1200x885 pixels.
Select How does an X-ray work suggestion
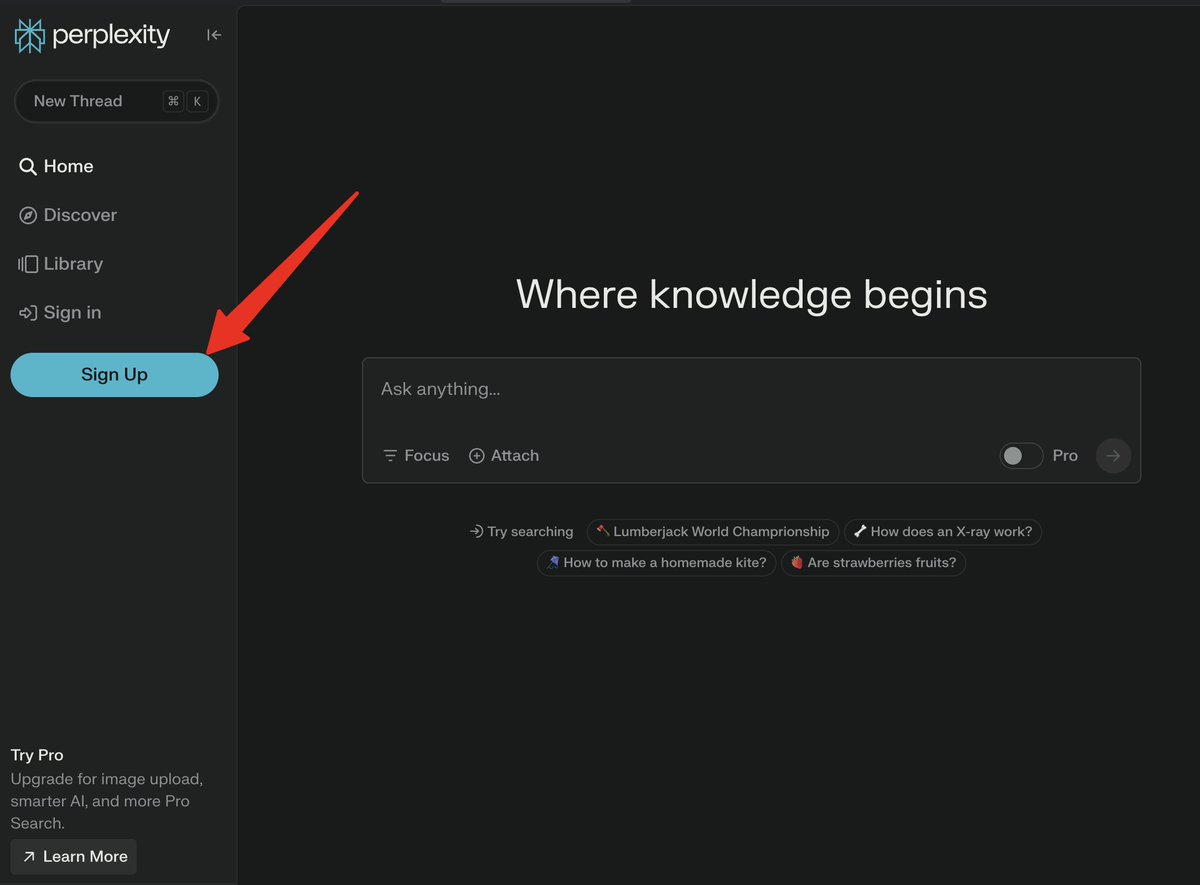(943, 532)
